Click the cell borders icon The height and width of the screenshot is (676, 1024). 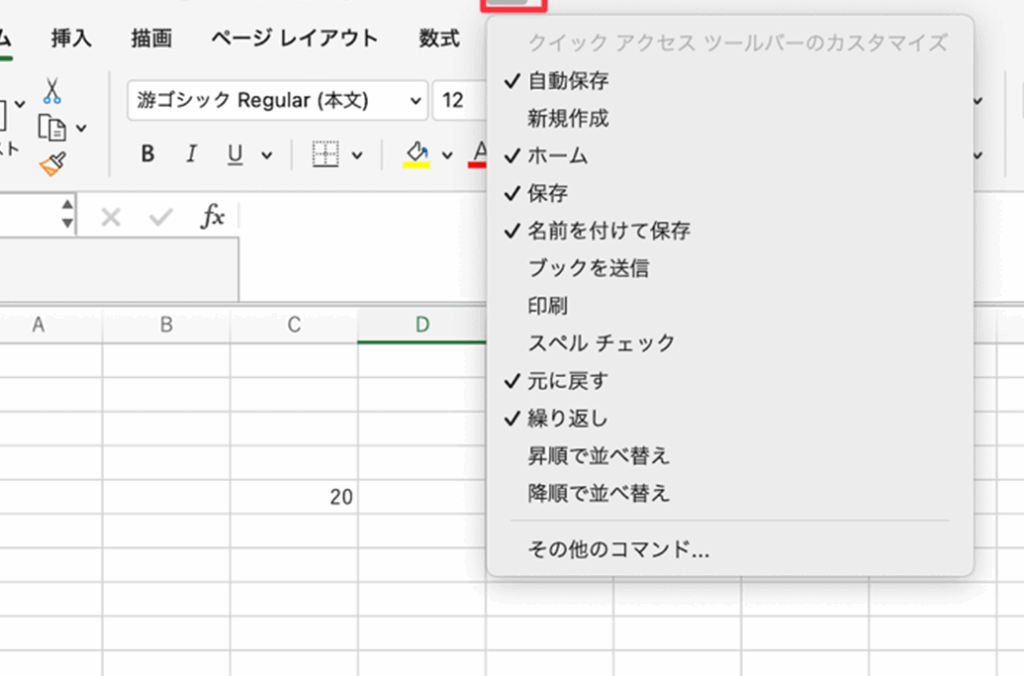pos(325,154)
